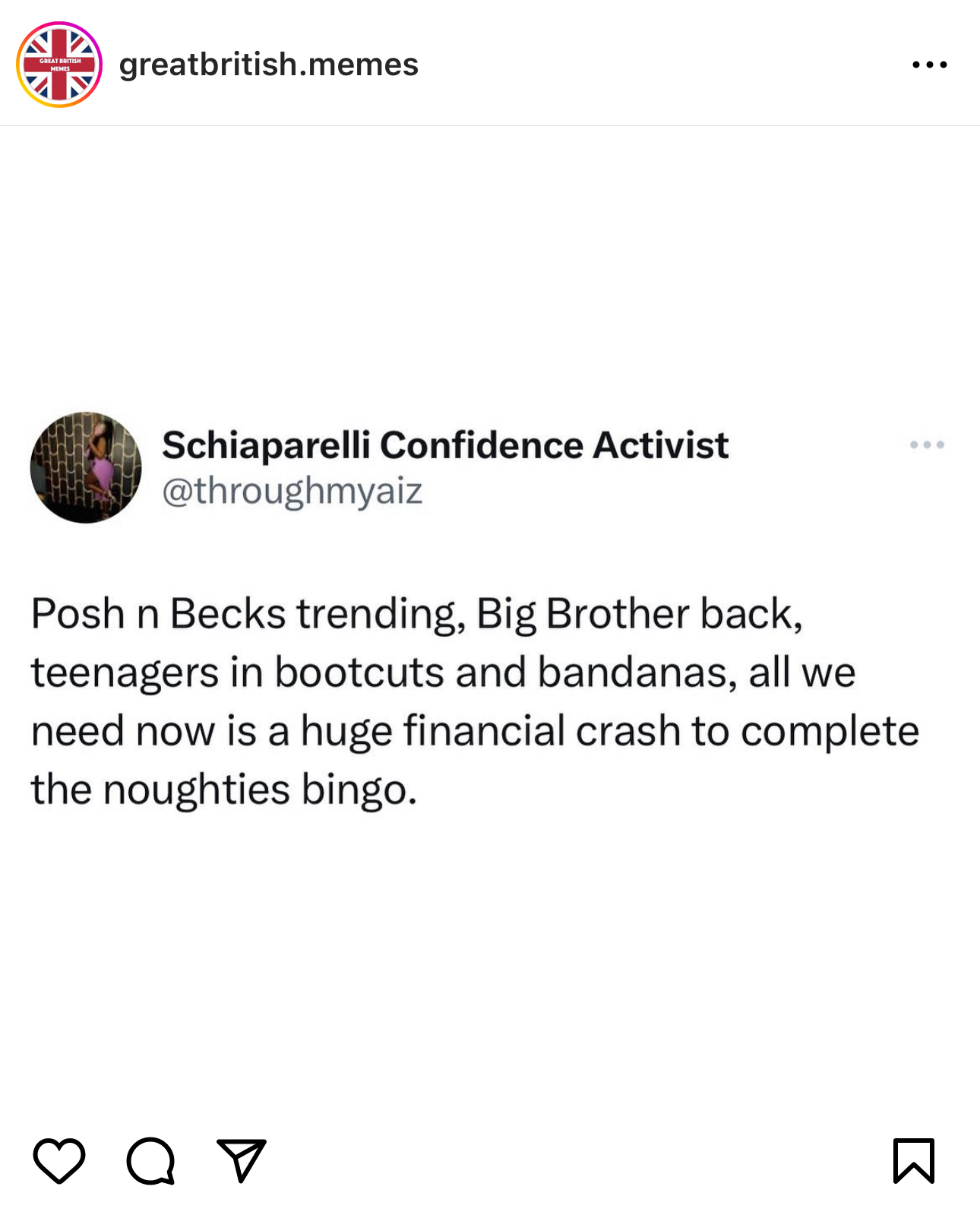Screen dimensions: 980x1215
Task: Open the grey three-dot menu on the tweet
Action: tap(927, 445)
